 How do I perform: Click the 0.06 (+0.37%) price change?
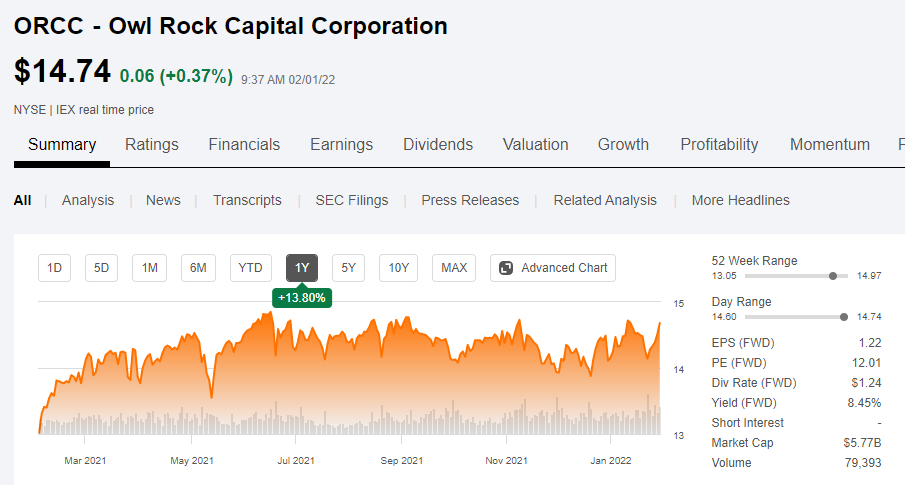[x=176, y=76]
